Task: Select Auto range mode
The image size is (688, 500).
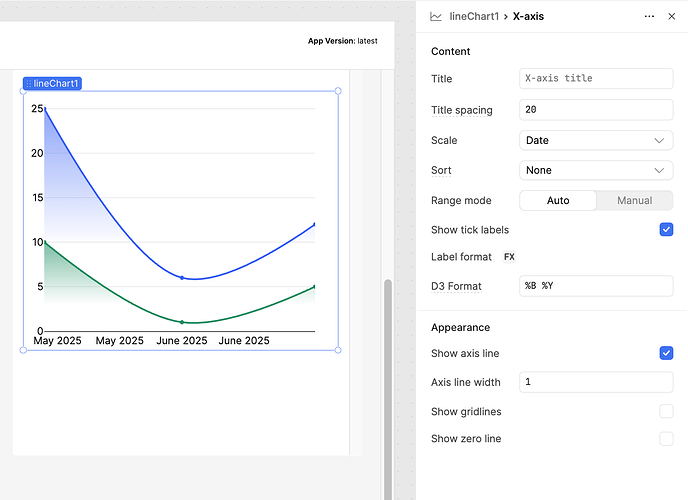Action: tap(558, 200)
